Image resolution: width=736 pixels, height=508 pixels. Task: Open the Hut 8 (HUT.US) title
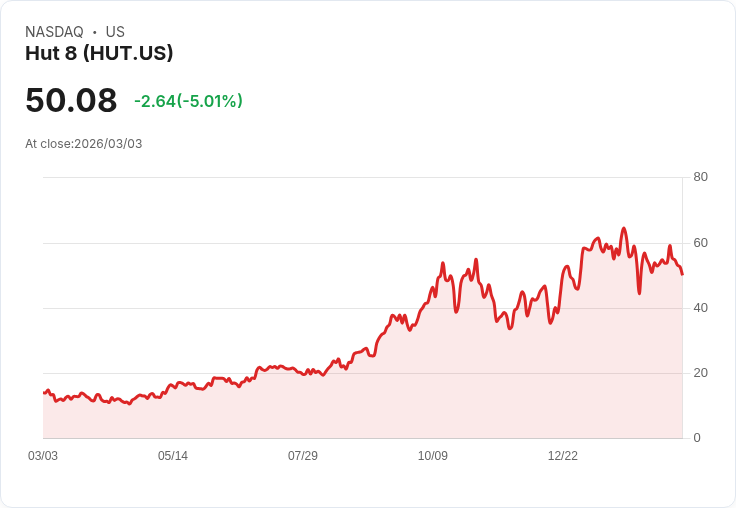pos(99,53)
